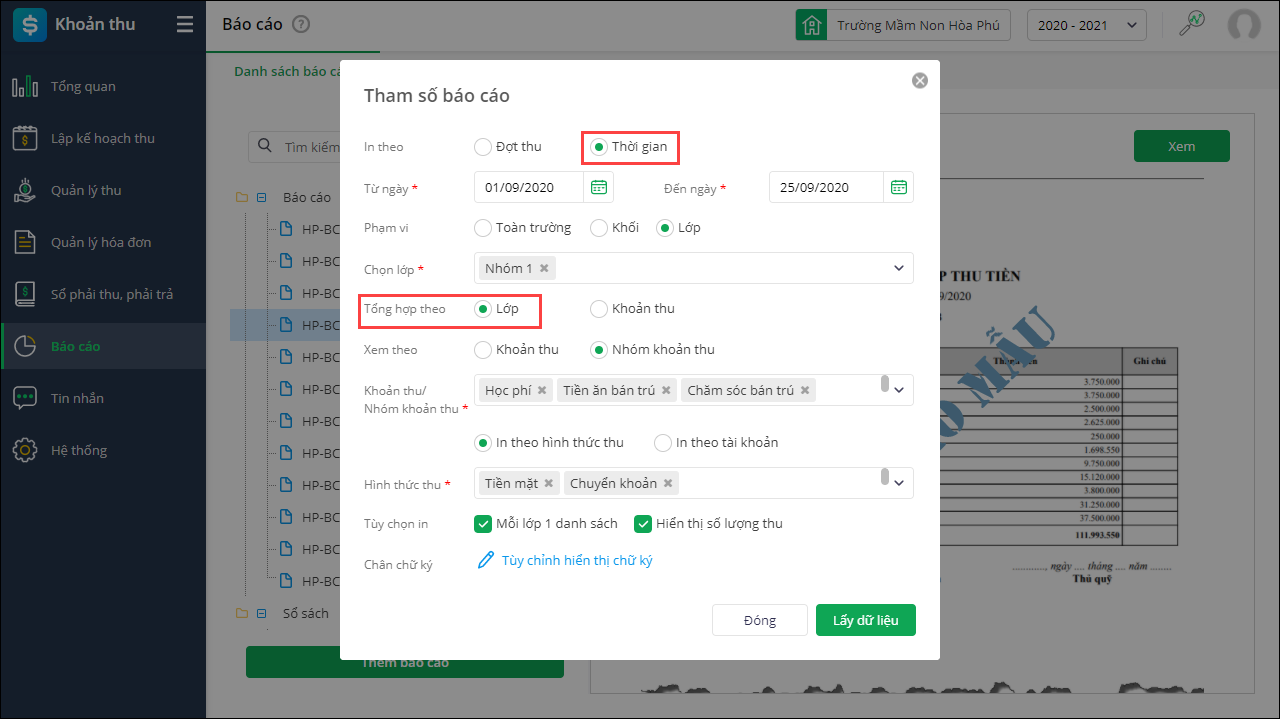Remove the Chăm sóc bán trú tag
The image size is (1280, 719).
tap(805, 390)
